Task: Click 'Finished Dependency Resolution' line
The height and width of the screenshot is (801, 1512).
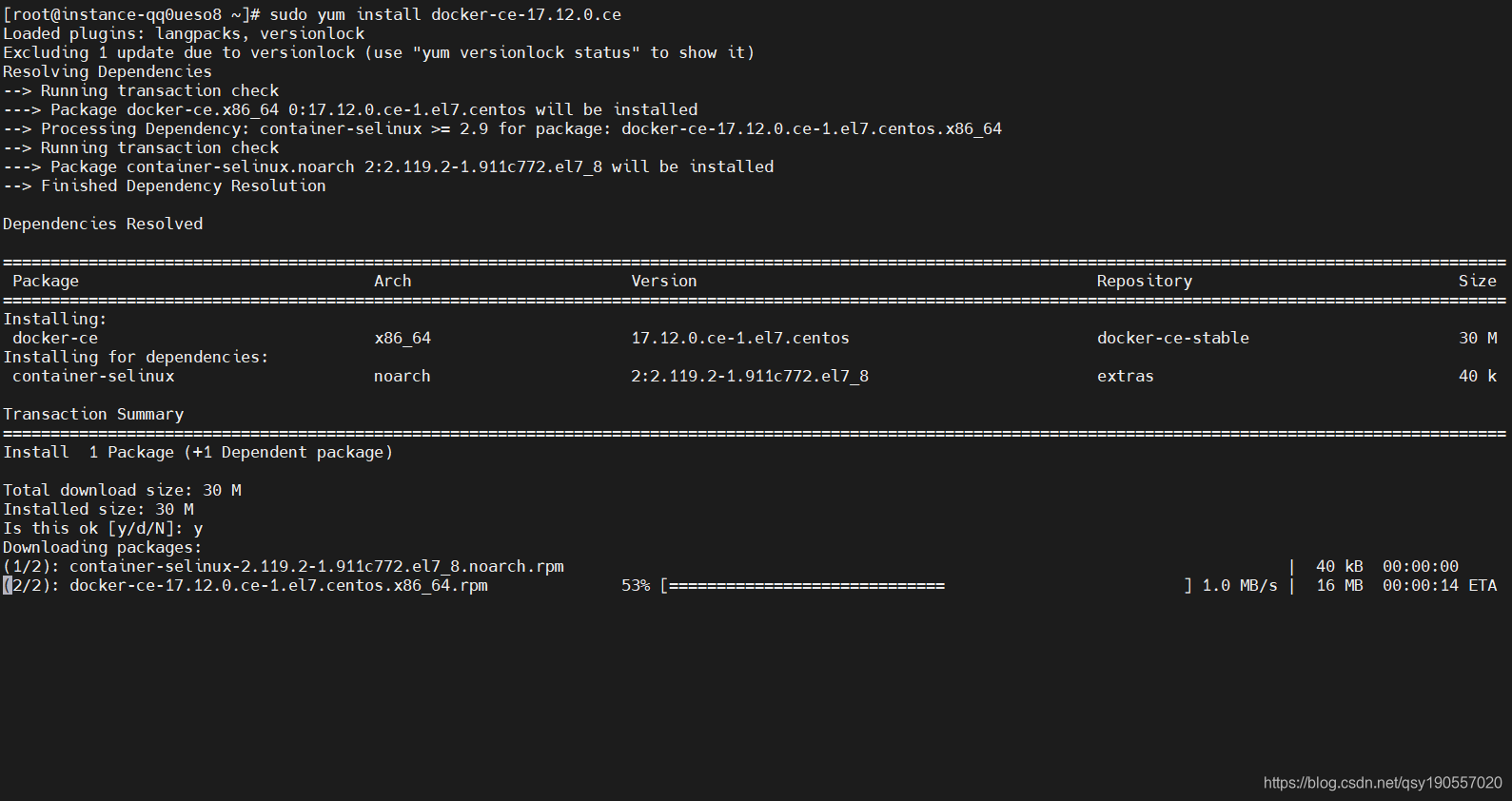Action: point(165,186)
